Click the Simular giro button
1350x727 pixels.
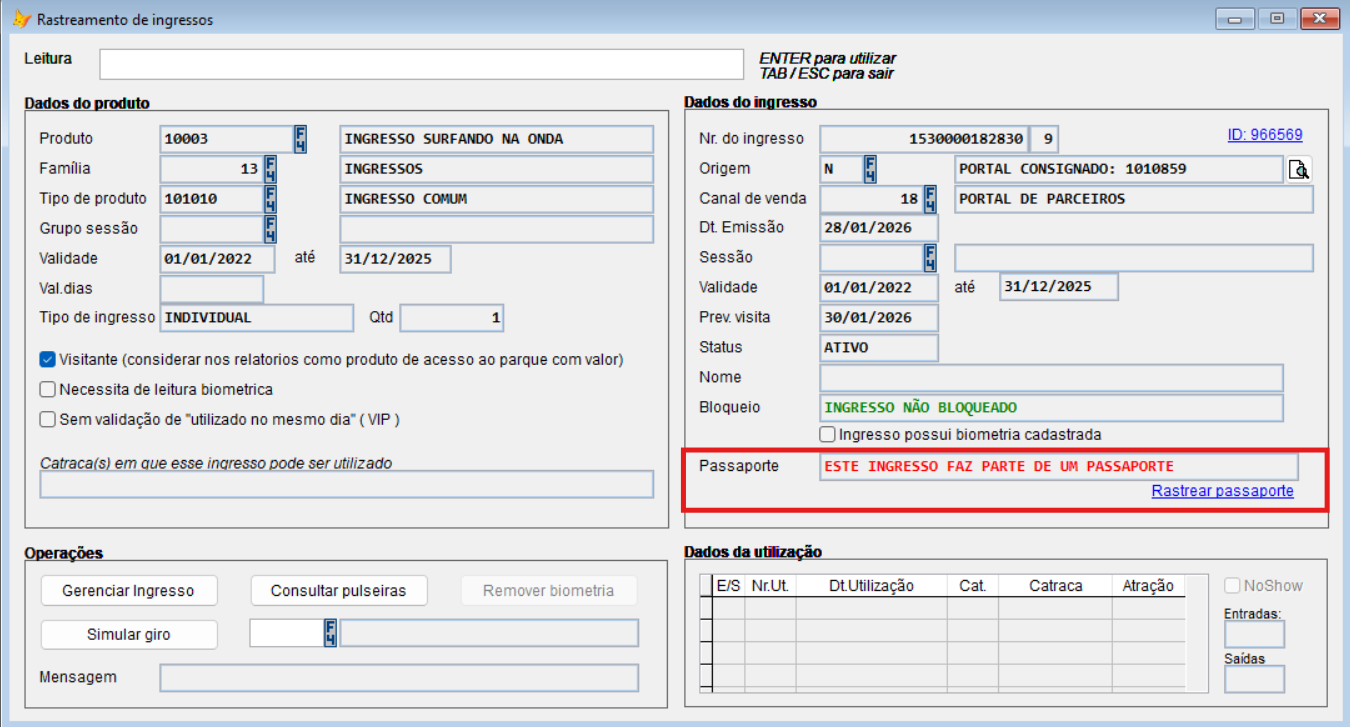[128, 635]
